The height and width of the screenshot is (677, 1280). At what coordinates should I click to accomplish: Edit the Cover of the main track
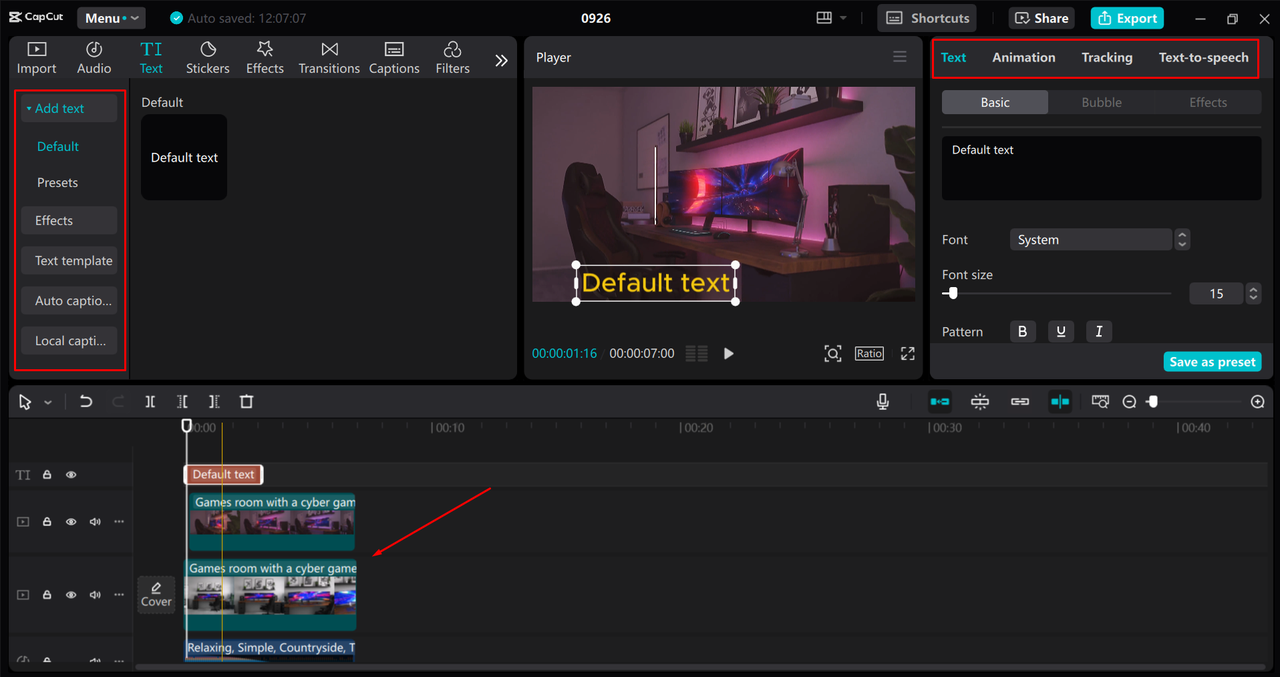(x=156, y=594)
